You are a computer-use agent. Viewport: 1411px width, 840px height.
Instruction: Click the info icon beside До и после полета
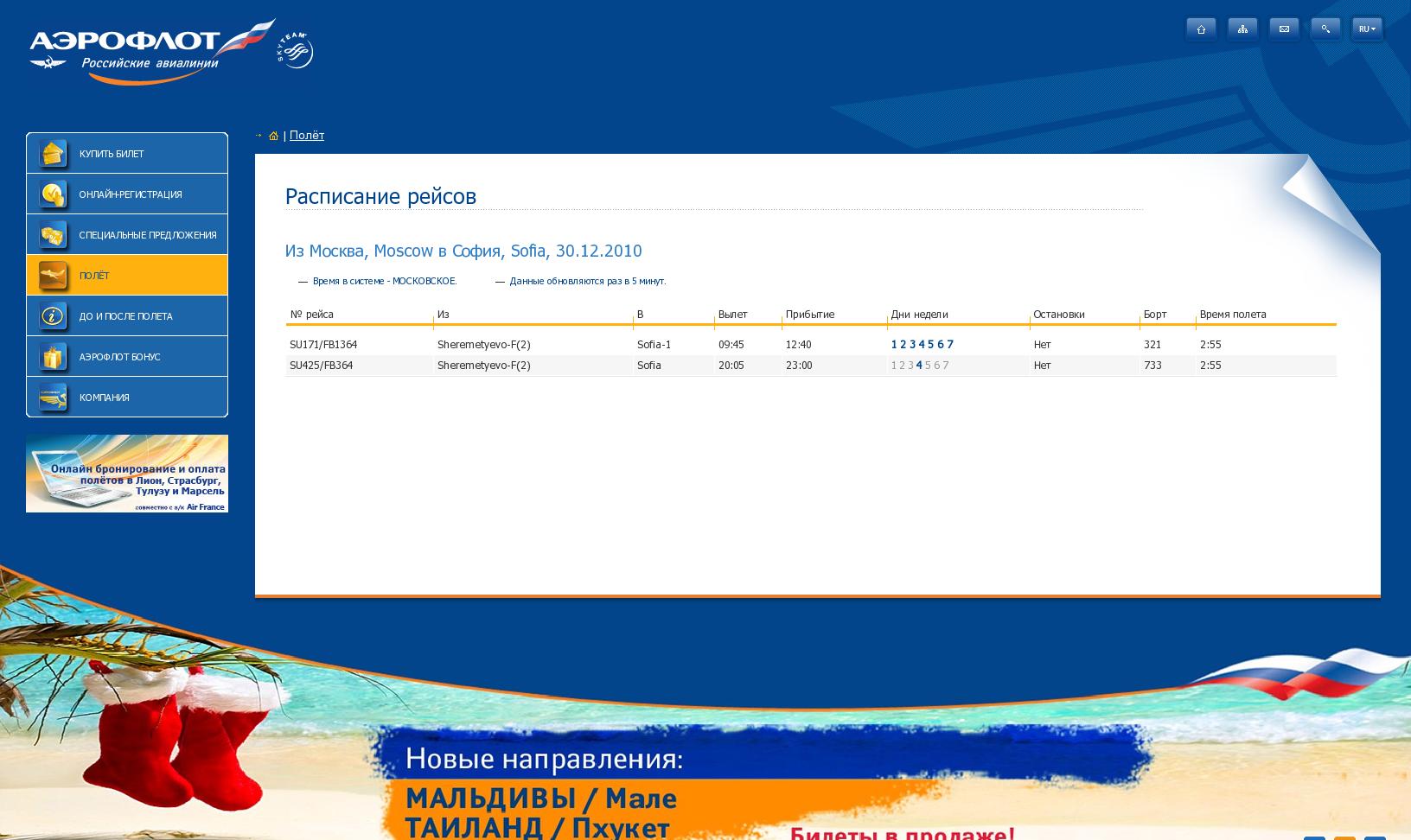point(53,316)
